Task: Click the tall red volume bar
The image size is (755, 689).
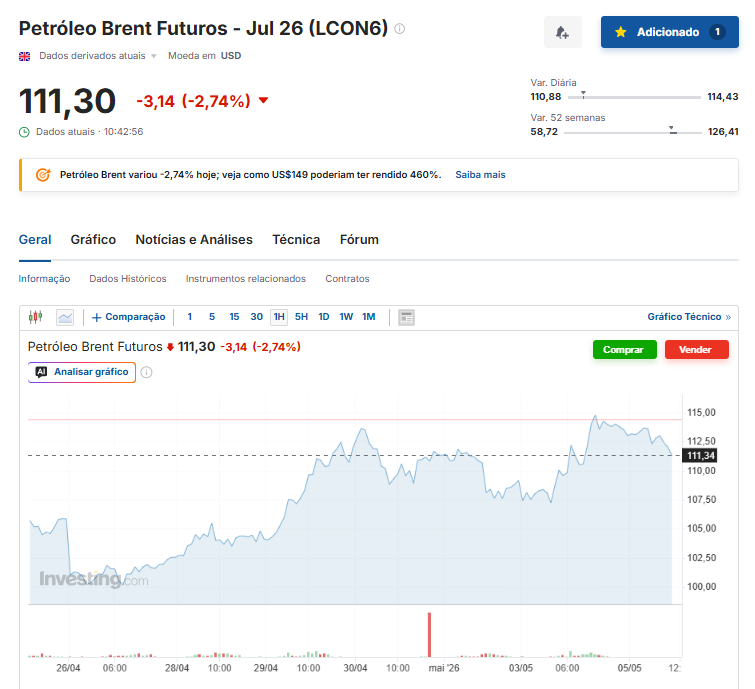Action: [430, 635]
